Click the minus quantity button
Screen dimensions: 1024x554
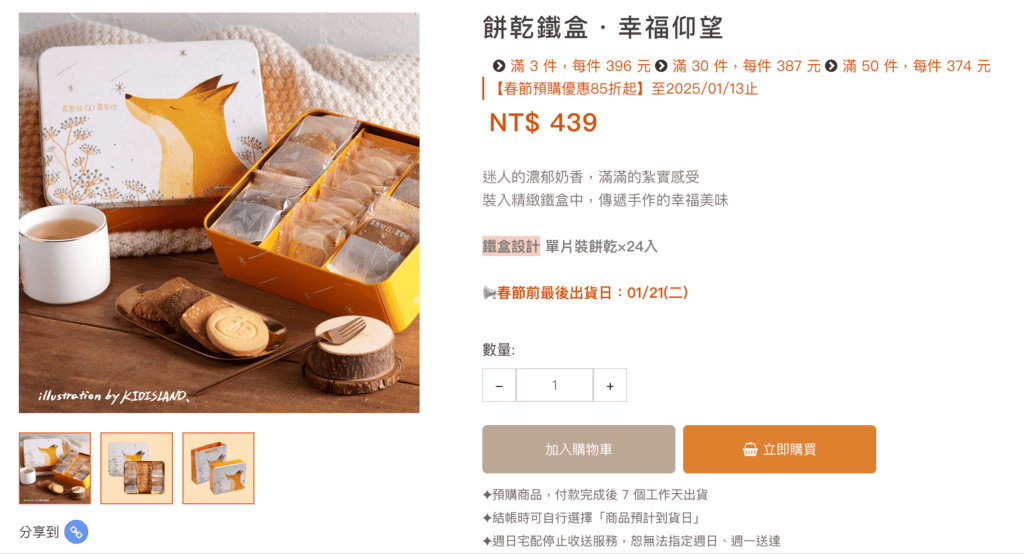[499, 385]
